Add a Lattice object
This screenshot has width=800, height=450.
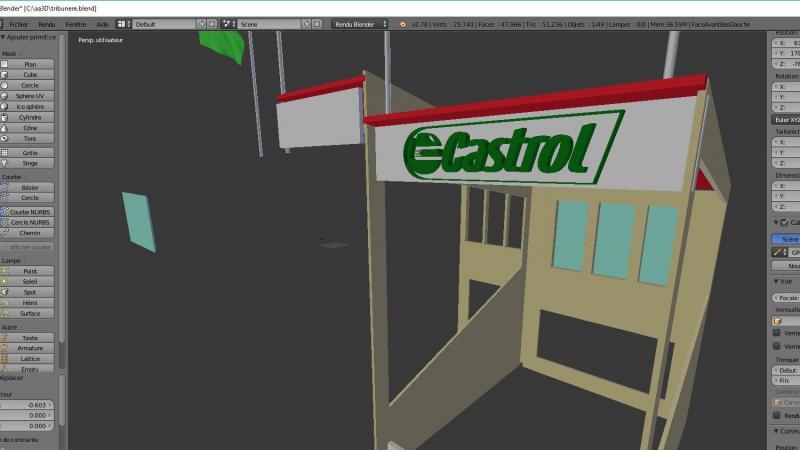point(30,358)
